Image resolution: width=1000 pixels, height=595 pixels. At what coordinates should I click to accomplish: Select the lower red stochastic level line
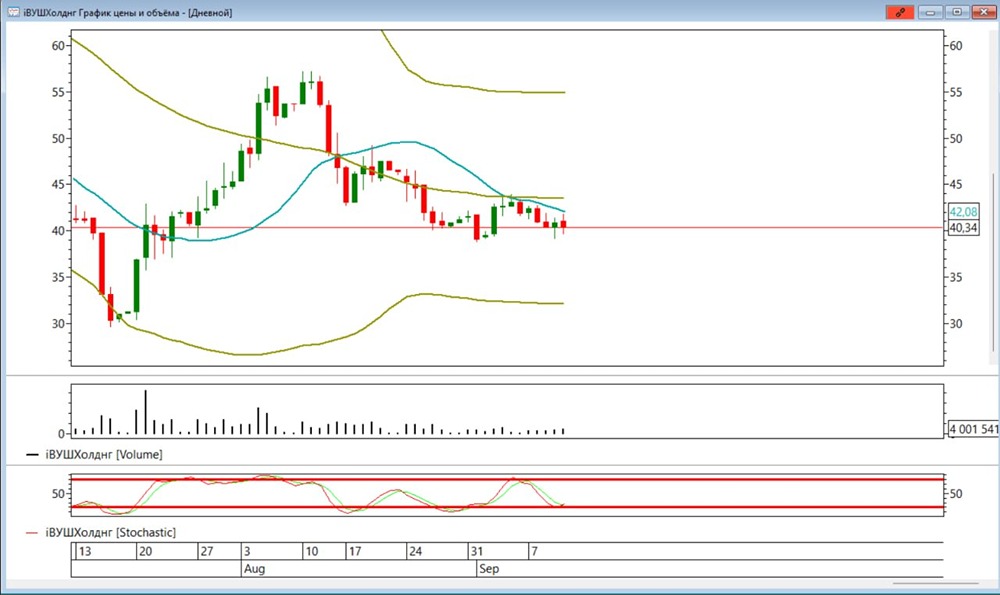[x=507, y=508]
